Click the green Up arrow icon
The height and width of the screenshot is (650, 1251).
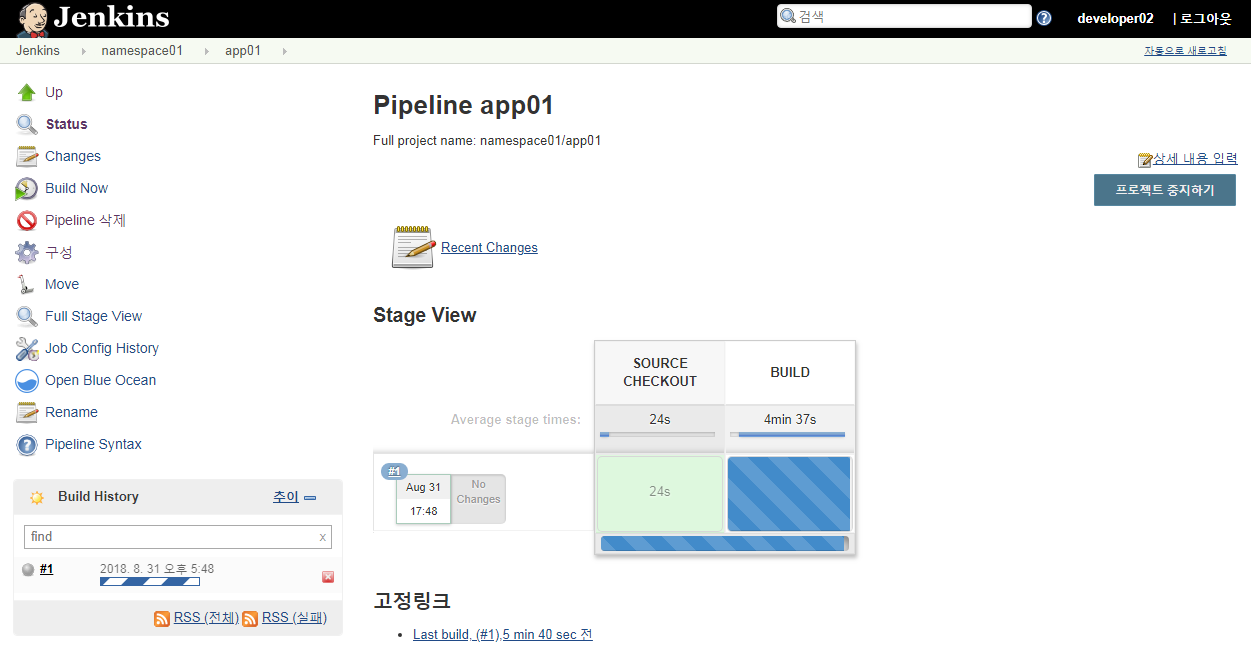[x=27, y=93]
